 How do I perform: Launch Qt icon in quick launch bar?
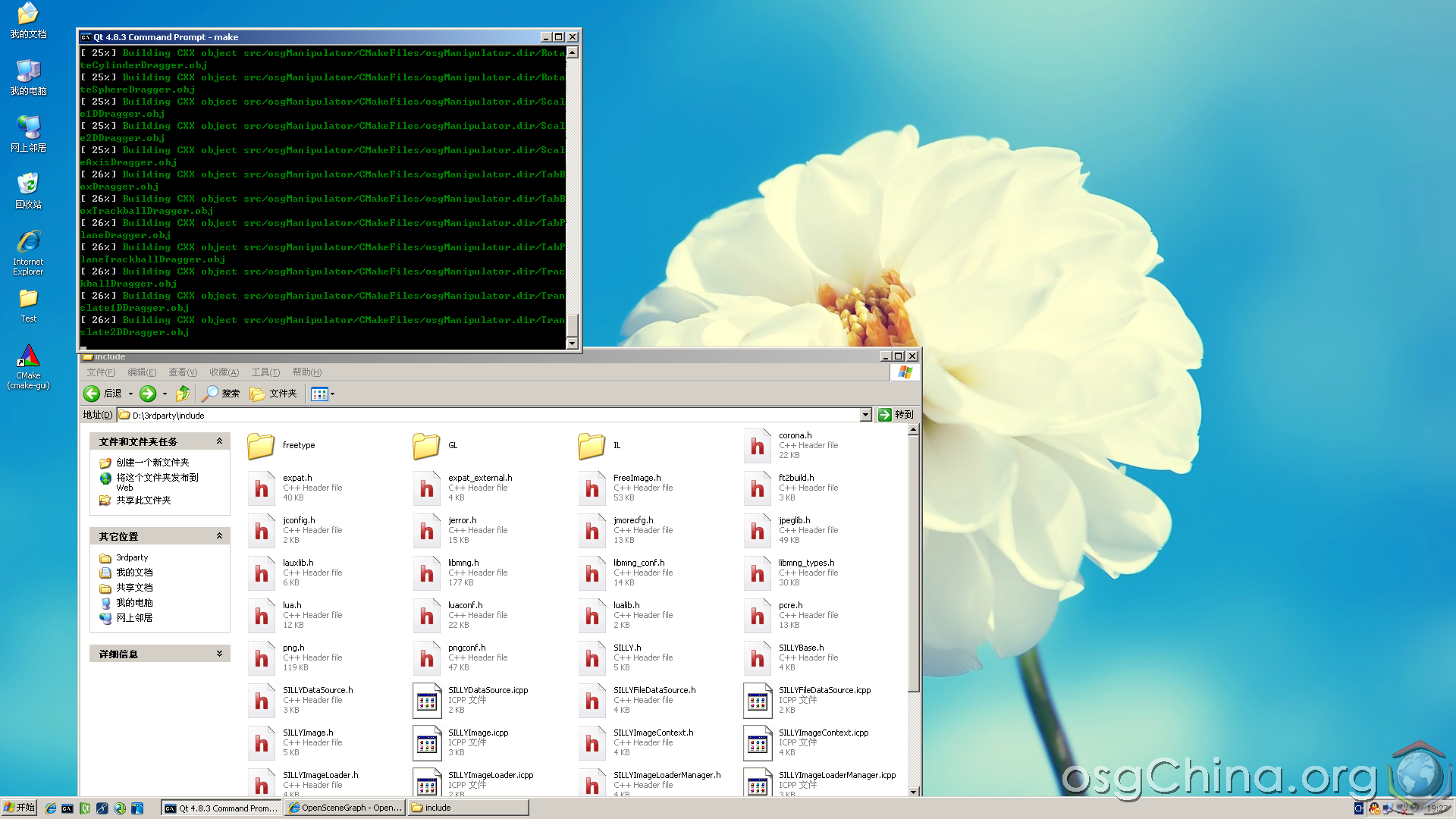click(x=85, y=808)
